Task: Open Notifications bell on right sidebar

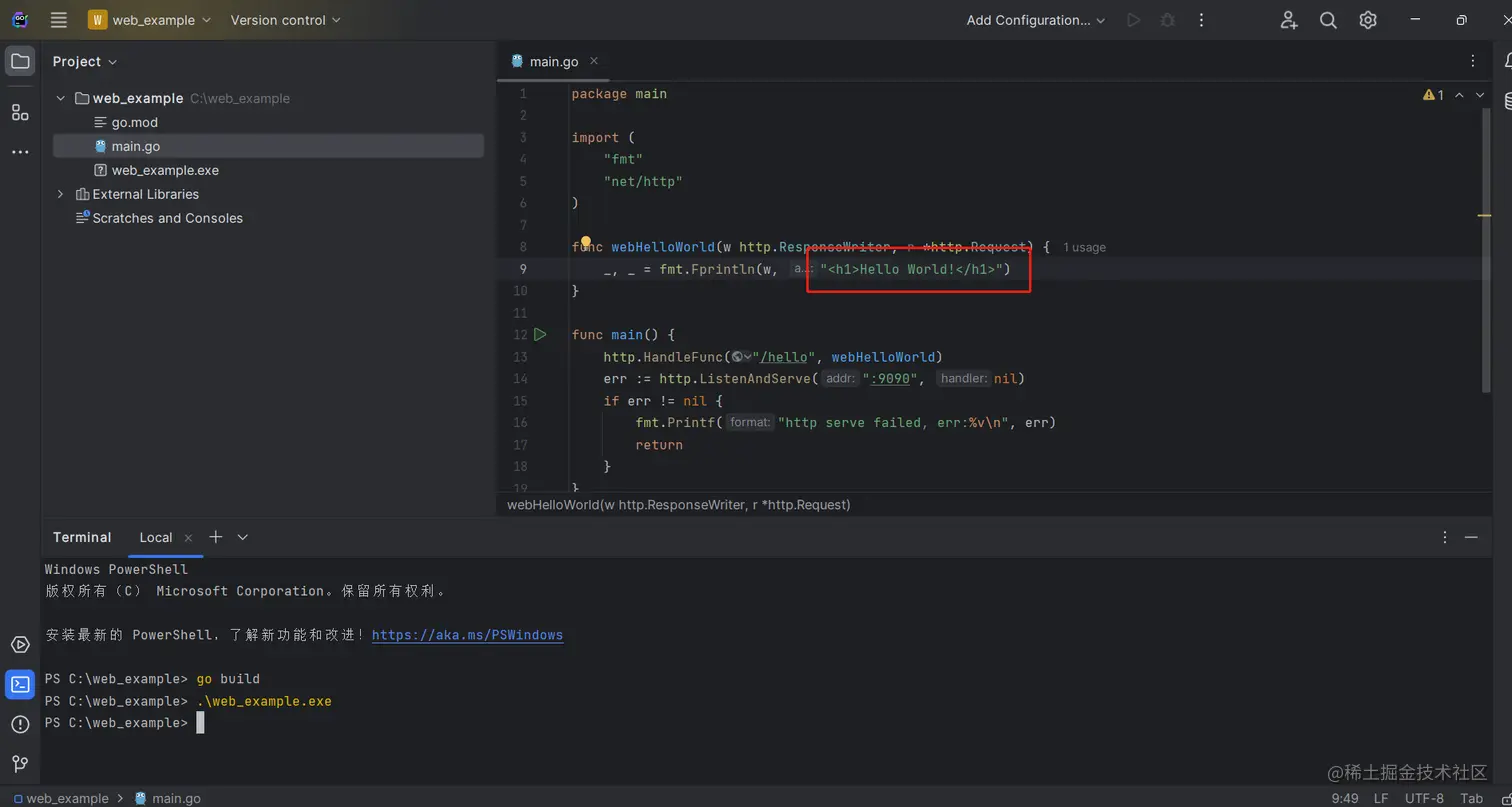Action: (1507, 62)
